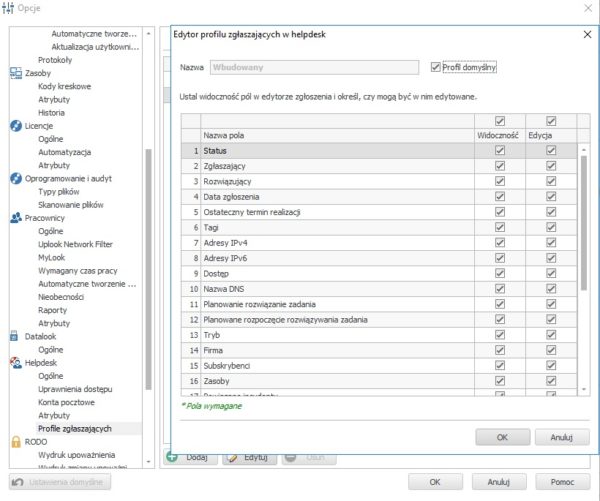Open Pomoc in the Opcje window
This screenshot has height=501, width=600.
(562, 482)
